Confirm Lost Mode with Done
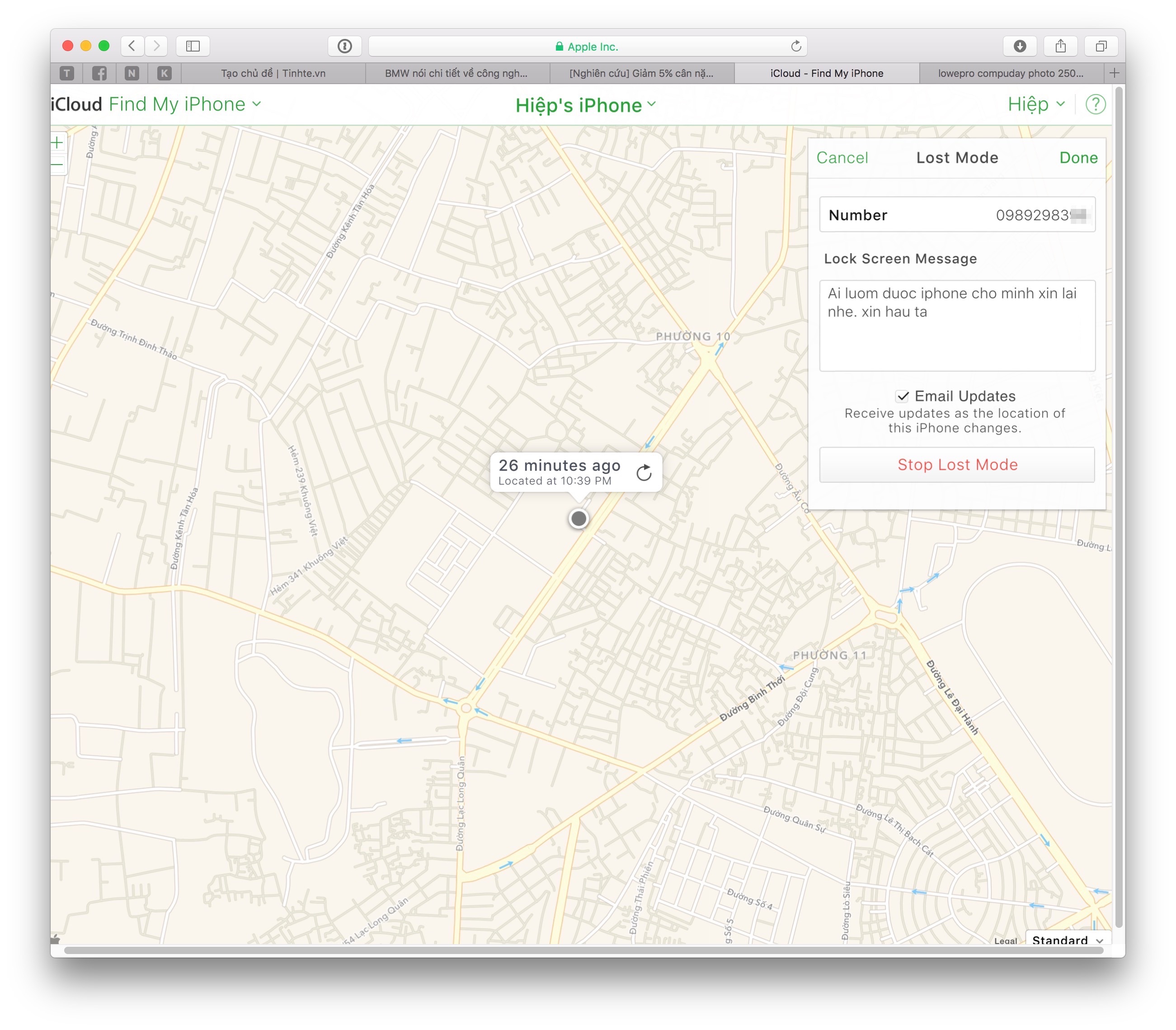Viewport: 1176px width, 1030px height. click(1078, 158)
